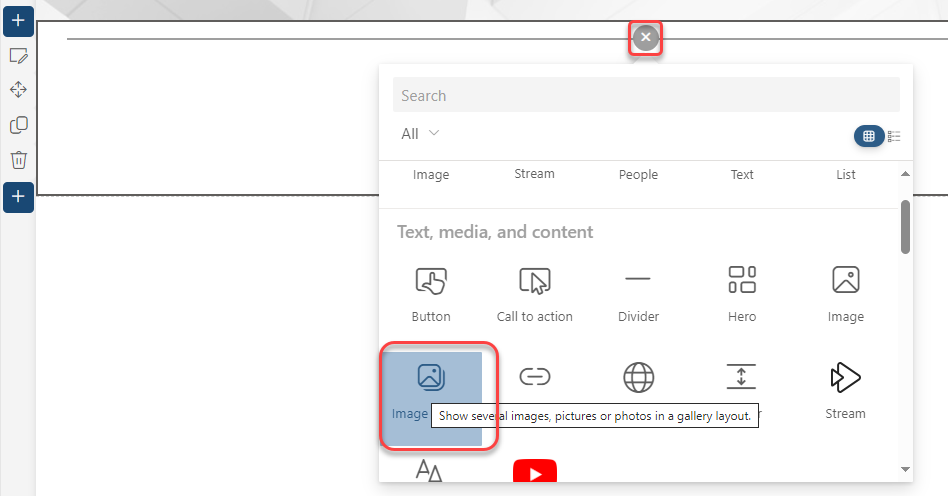The image size is (948, 496).
Task: Click the People web part label
Action: pos(638,174)
